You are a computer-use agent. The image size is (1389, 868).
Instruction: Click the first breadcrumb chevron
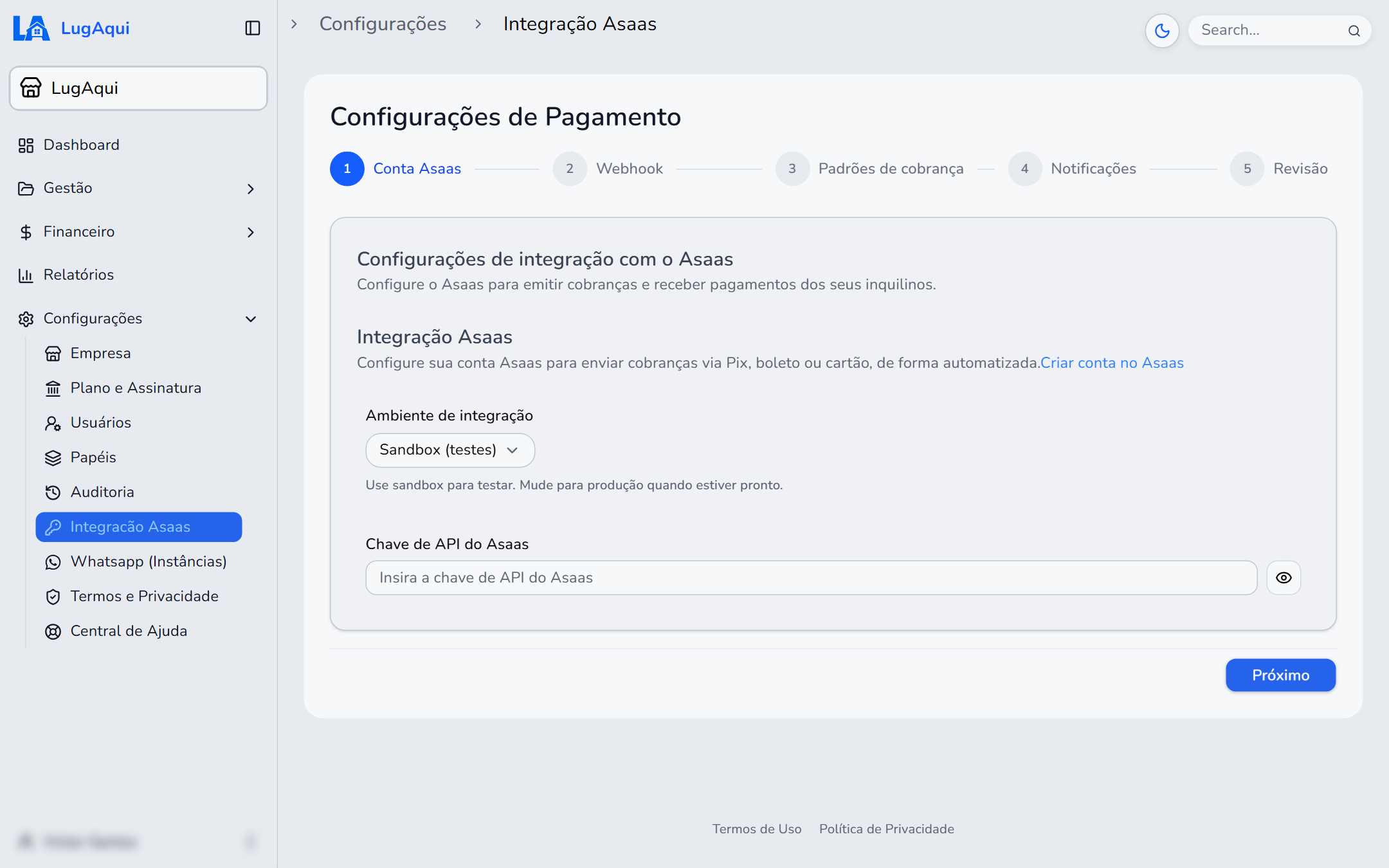coord(294,24)
